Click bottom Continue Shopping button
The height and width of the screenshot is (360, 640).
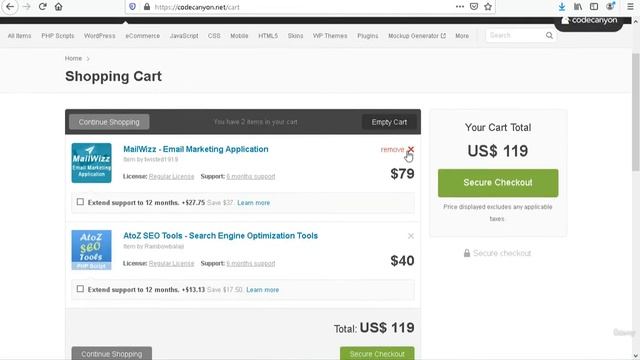click(111, 353)
